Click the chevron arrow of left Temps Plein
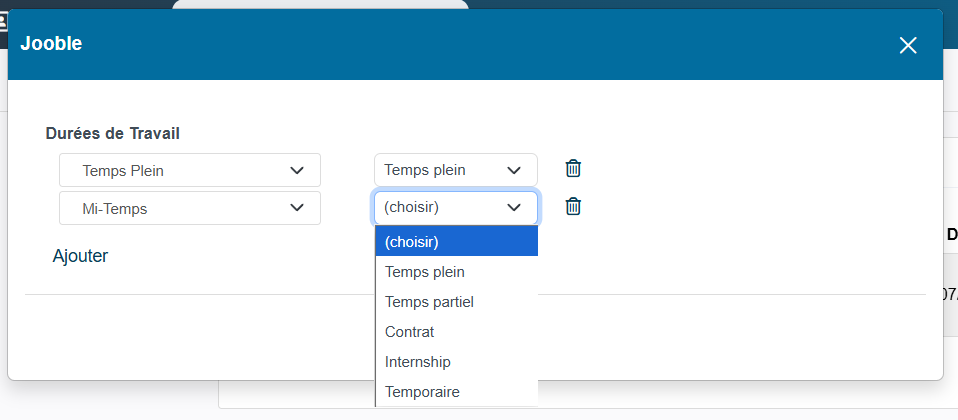 (297, 170)
